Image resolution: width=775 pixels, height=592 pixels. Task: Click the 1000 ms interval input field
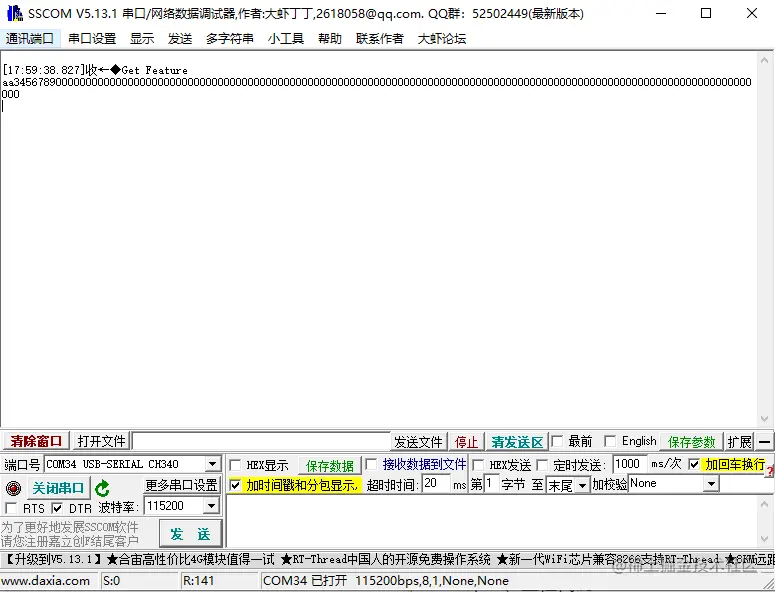click(630, 464)
